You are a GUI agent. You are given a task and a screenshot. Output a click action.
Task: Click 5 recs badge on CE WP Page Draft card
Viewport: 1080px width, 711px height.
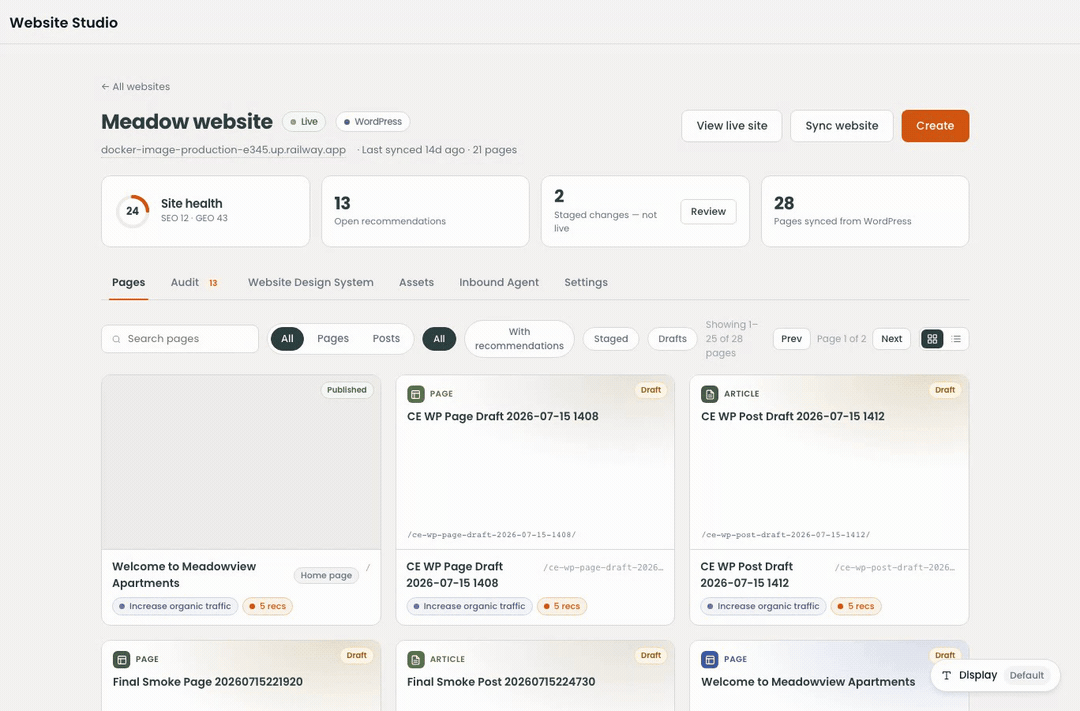click(561, 606)
